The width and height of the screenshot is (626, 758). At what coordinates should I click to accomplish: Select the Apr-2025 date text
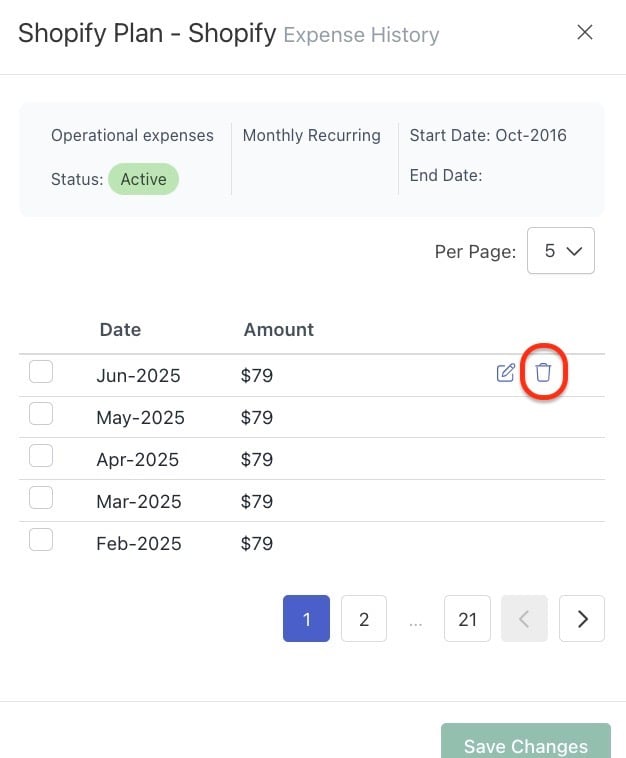tap(138, 460)
